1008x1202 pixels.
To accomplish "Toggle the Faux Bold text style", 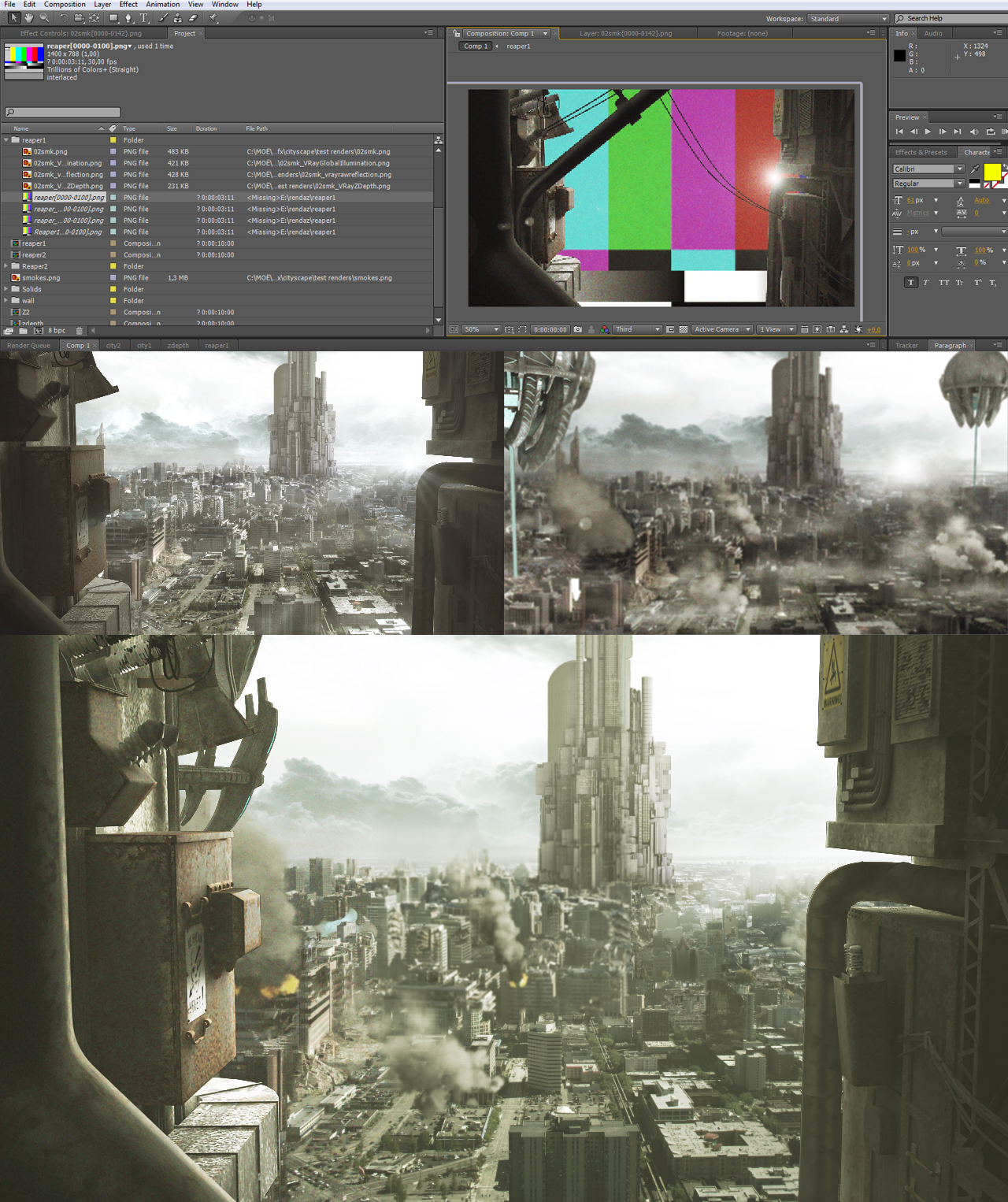I will click(x=911, y=282).
